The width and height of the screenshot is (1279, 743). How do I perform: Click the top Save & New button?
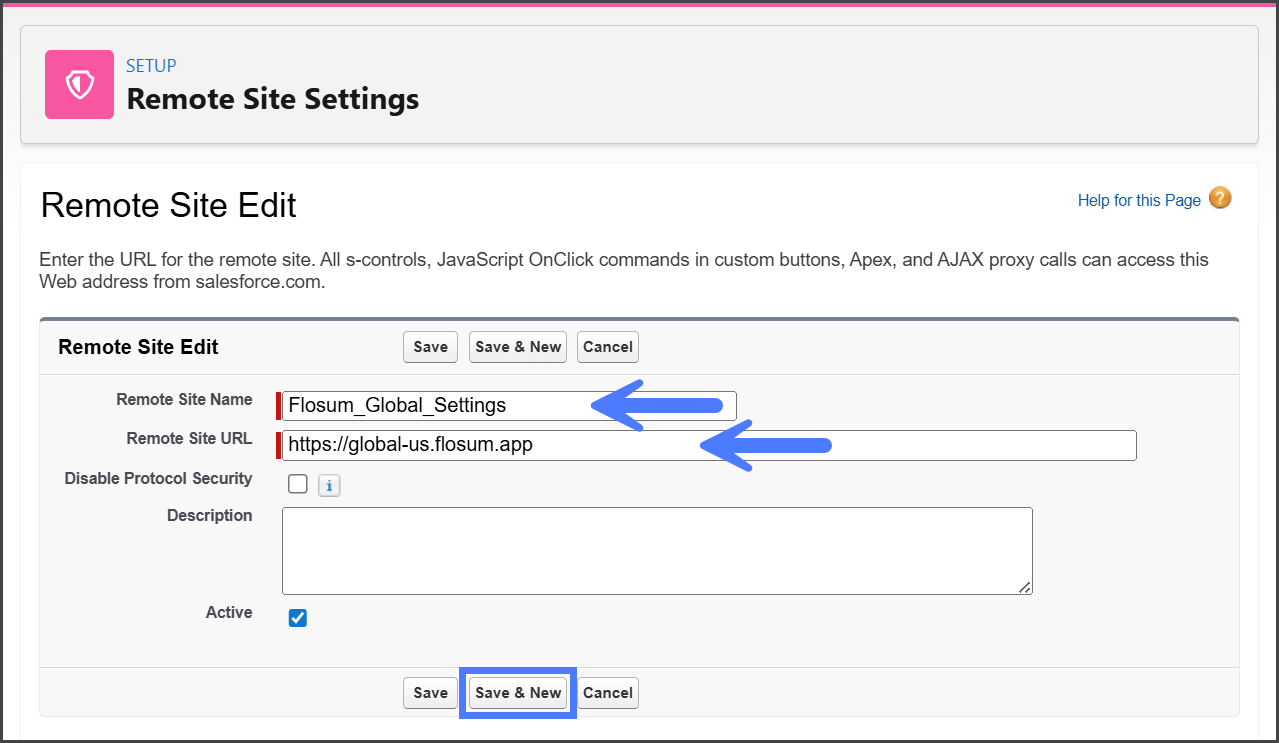518,347
